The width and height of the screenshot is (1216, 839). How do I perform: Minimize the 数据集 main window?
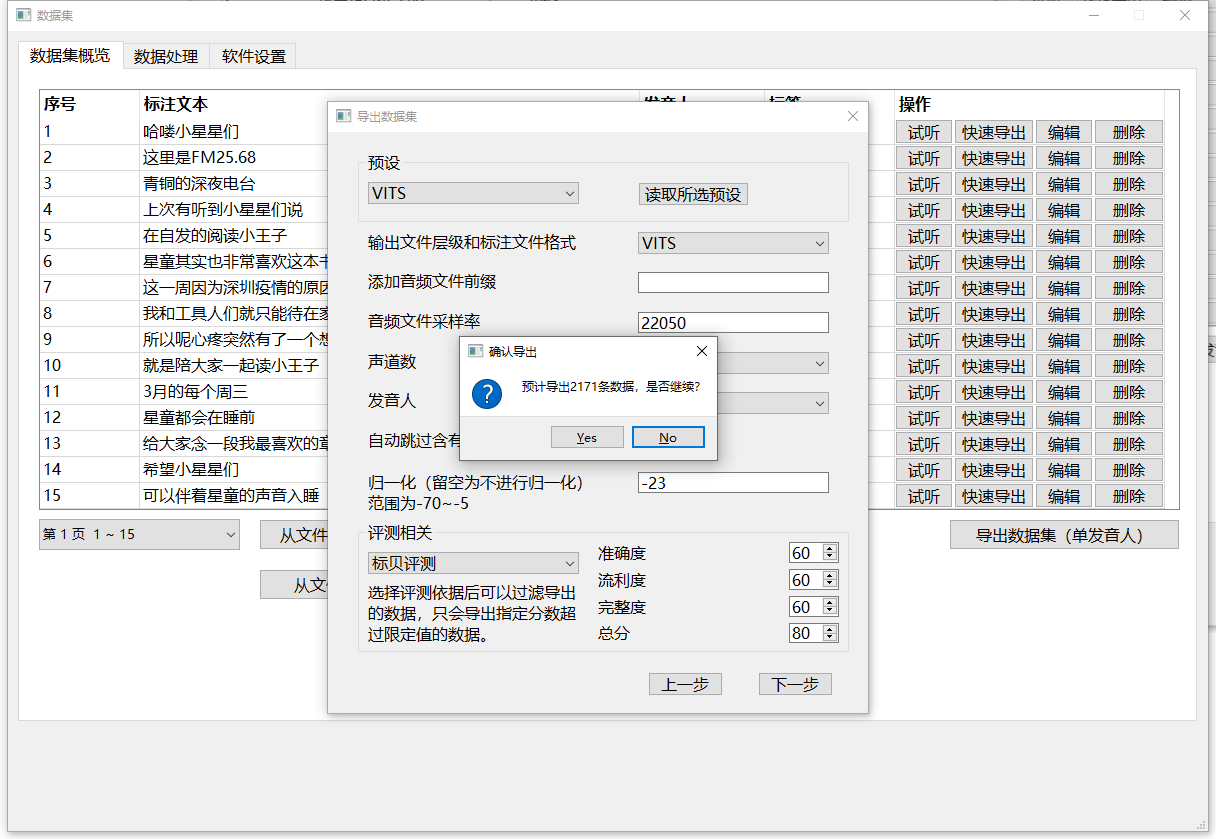[1092, 15]
